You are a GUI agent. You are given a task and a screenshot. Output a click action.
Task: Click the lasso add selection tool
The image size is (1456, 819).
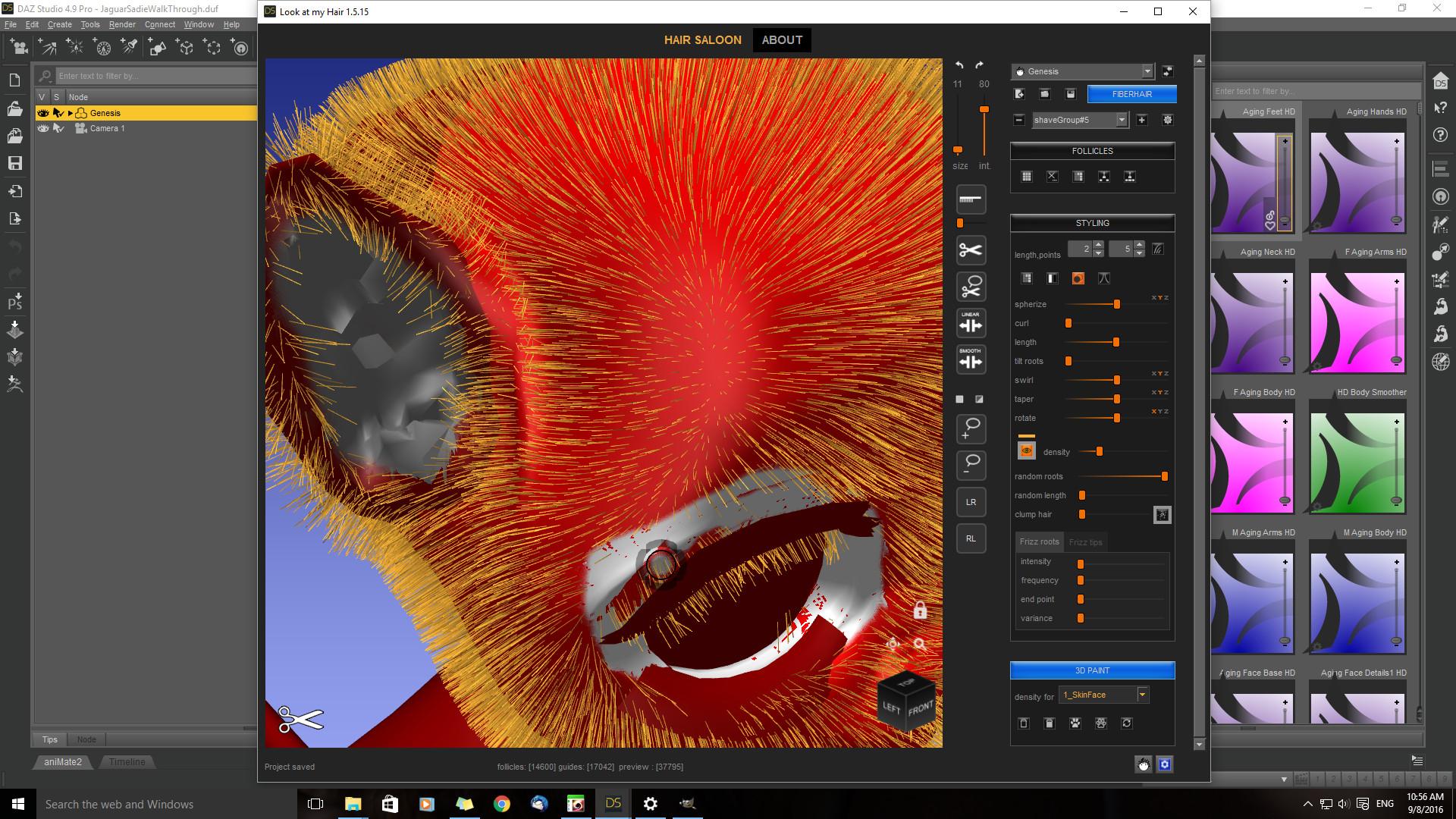[x=971, y=429]
